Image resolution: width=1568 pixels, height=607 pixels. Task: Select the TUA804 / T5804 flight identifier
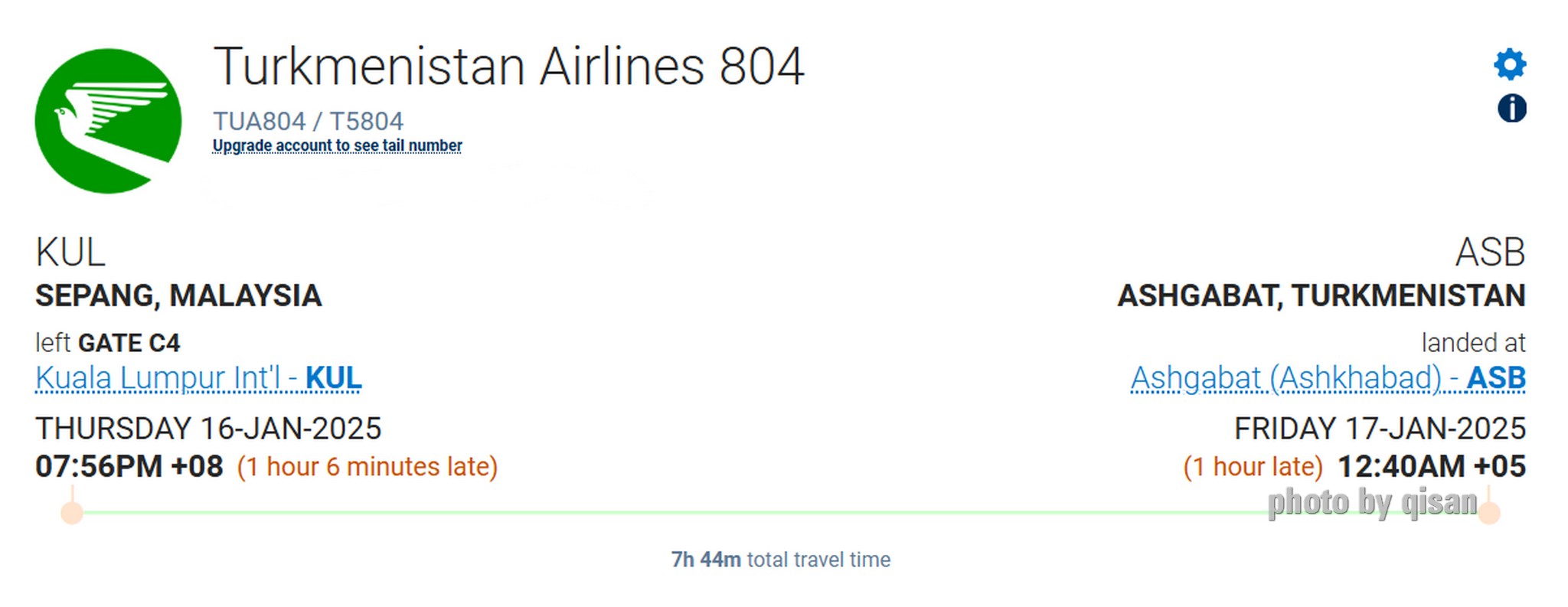308,121
